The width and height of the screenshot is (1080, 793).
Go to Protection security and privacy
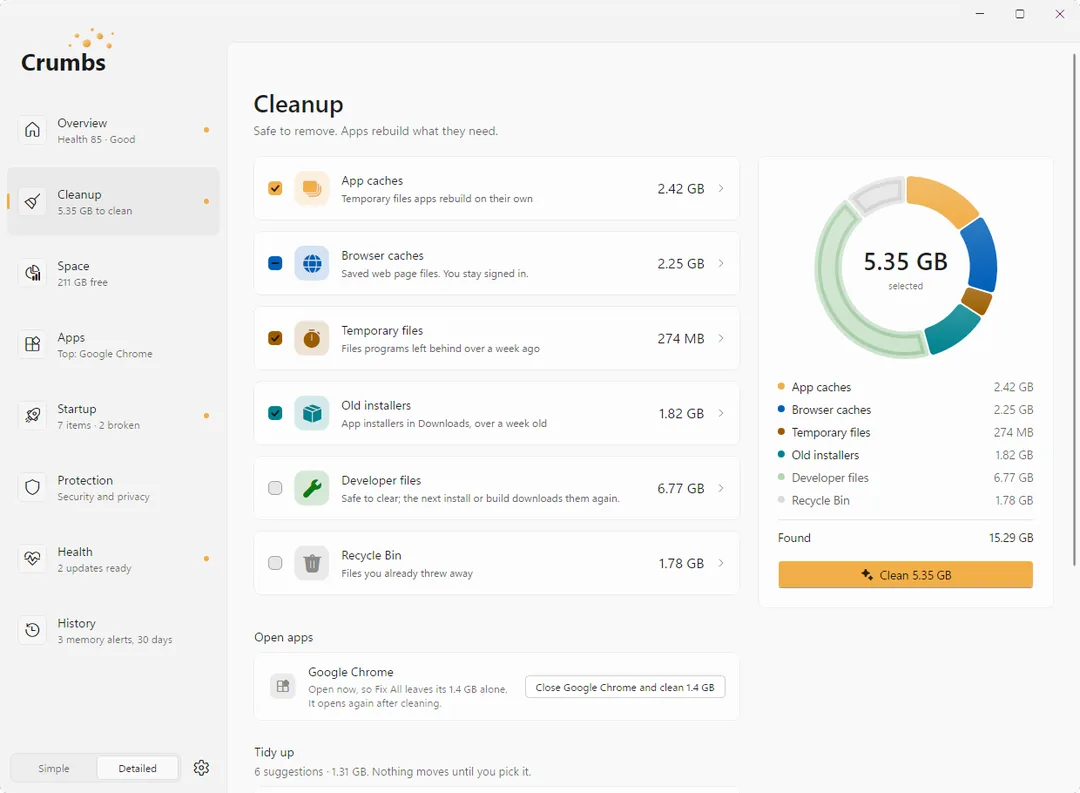point(114,488)
